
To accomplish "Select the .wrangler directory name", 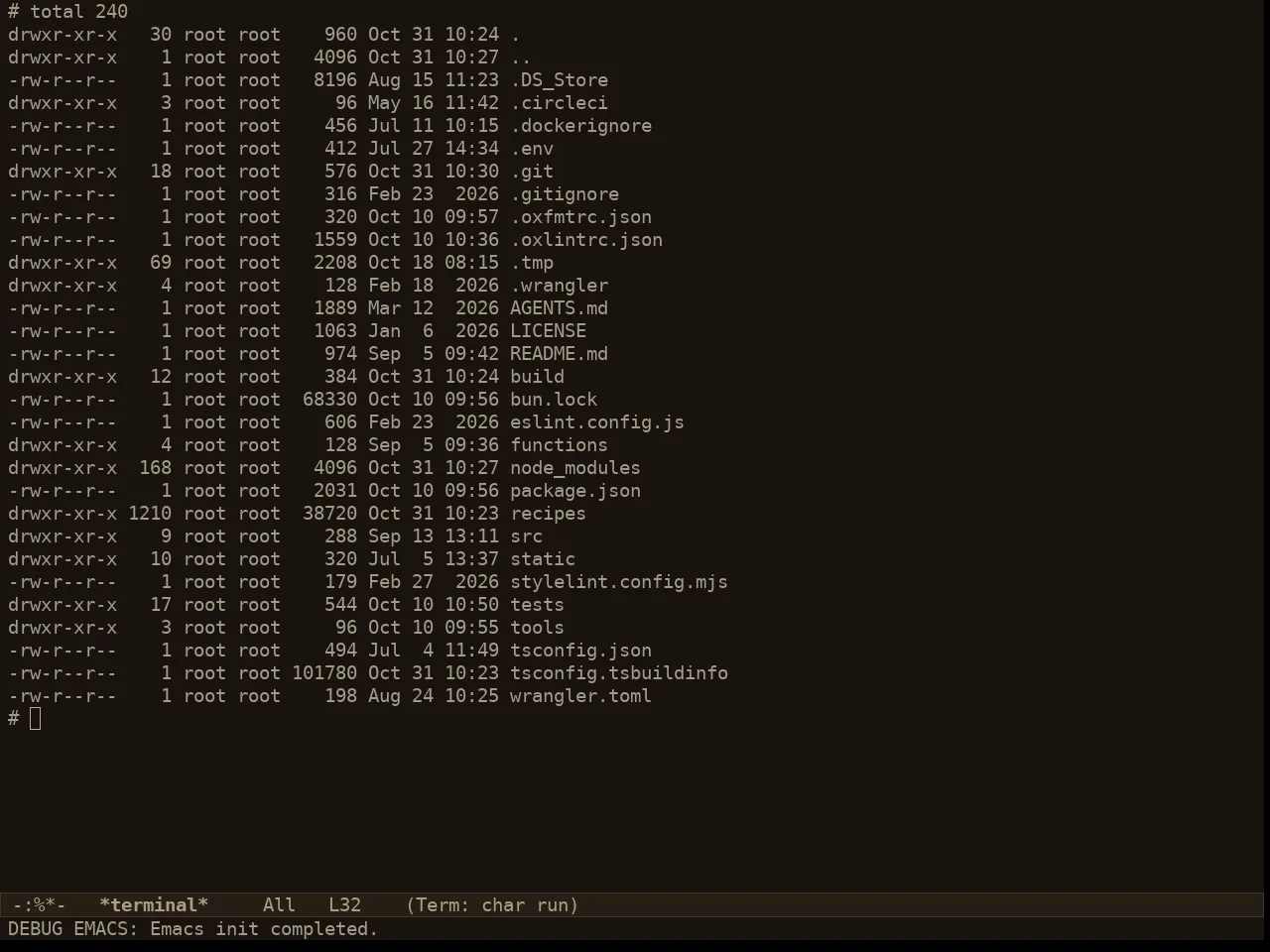I will point(559,286).
